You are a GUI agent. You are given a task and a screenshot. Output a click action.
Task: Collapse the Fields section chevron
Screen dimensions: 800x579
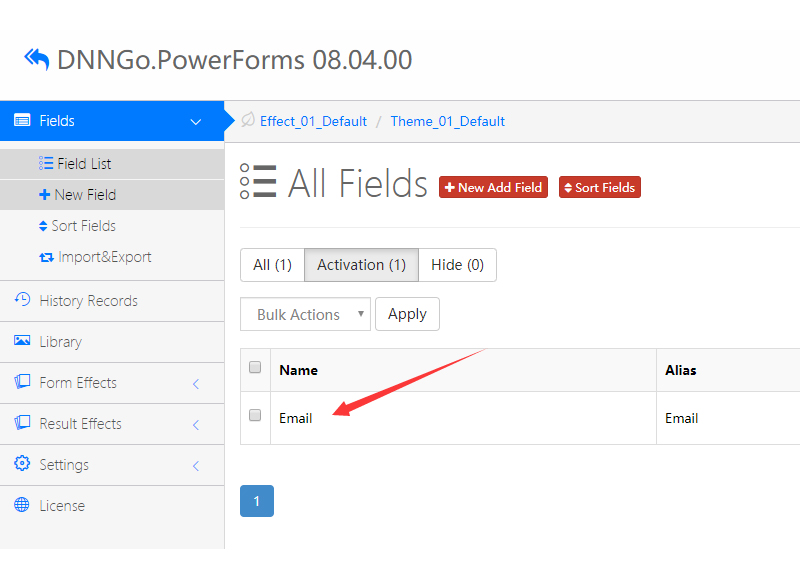(195, 122)
